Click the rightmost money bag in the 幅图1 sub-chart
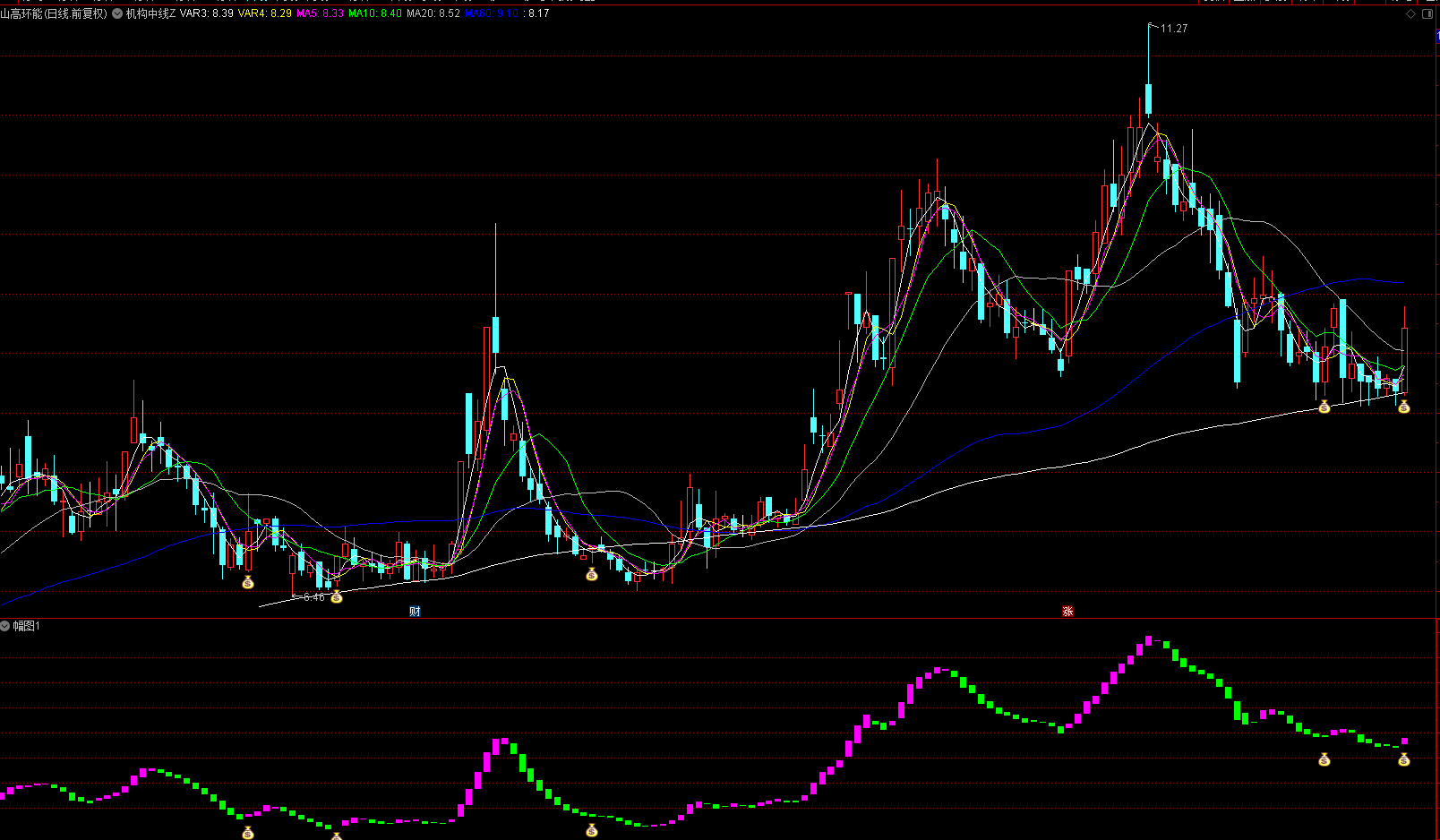1440x840 pixels. tap(1403, 760)
